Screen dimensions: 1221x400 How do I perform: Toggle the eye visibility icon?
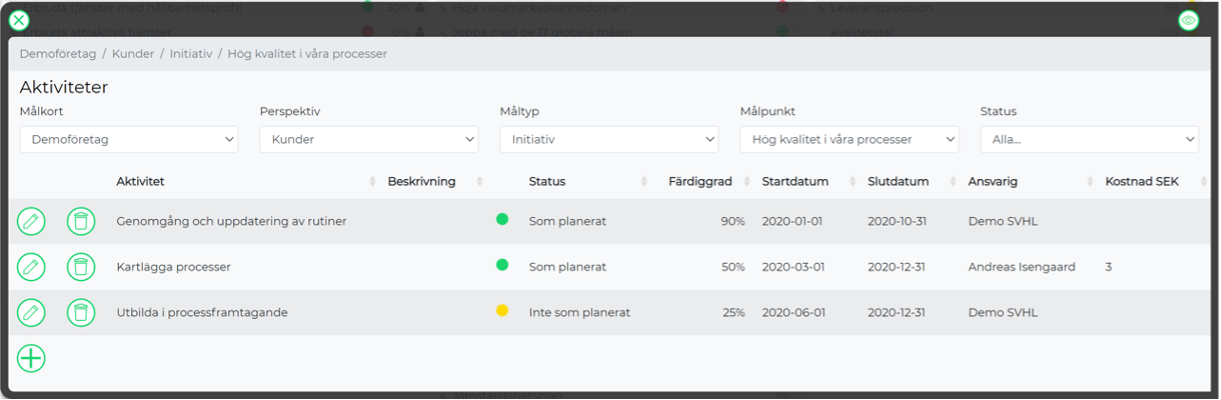tap(1188, 20)
